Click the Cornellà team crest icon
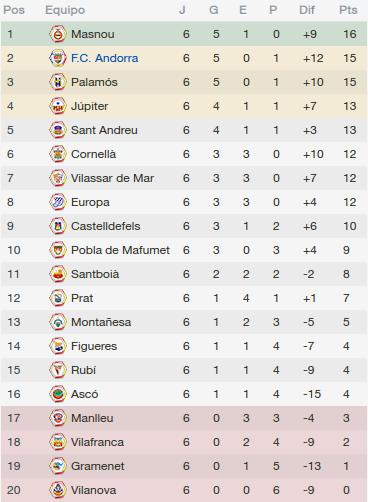 pos(58,154)
